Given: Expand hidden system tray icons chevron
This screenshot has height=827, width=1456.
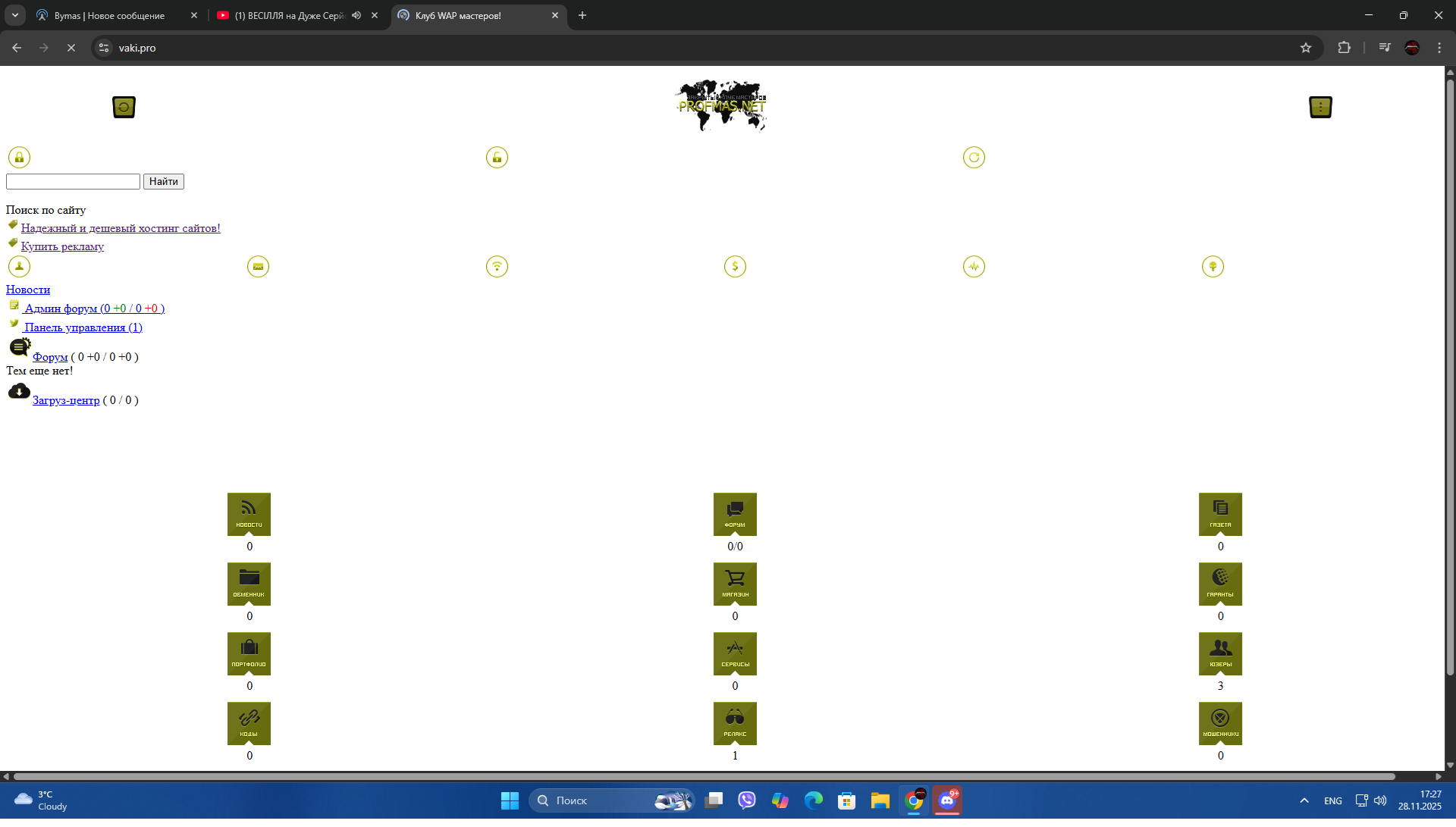Looking at the screenshot, I should pyautogui.click(x=1304, y=800).
